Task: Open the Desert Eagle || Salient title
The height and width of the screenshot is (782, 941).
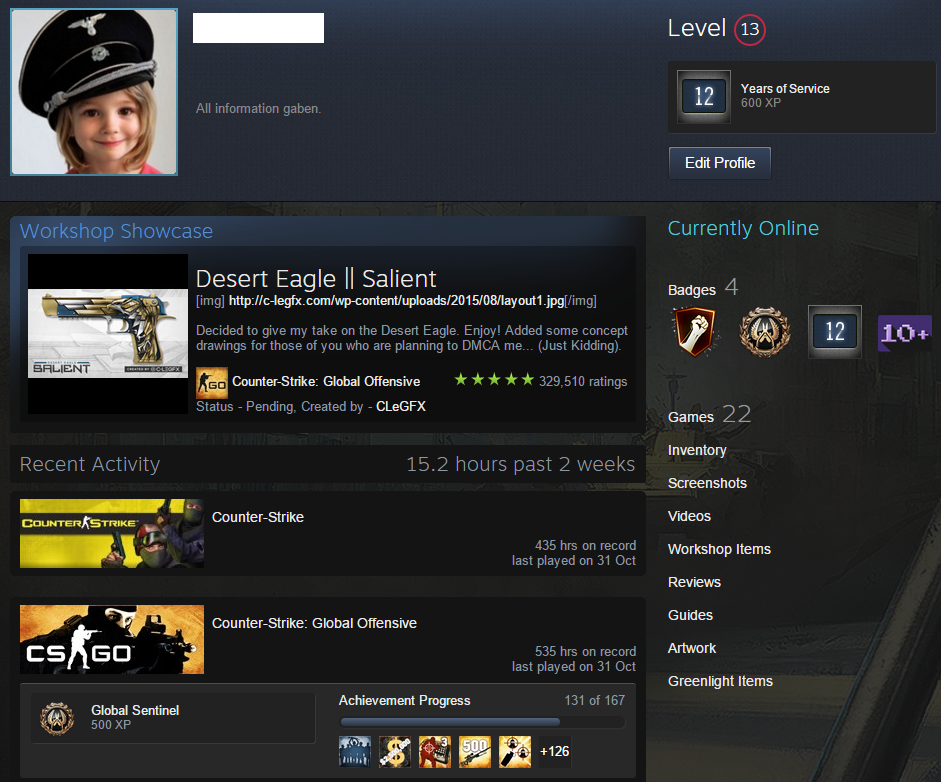Action: pyautogui.click(x=316, y=278)
